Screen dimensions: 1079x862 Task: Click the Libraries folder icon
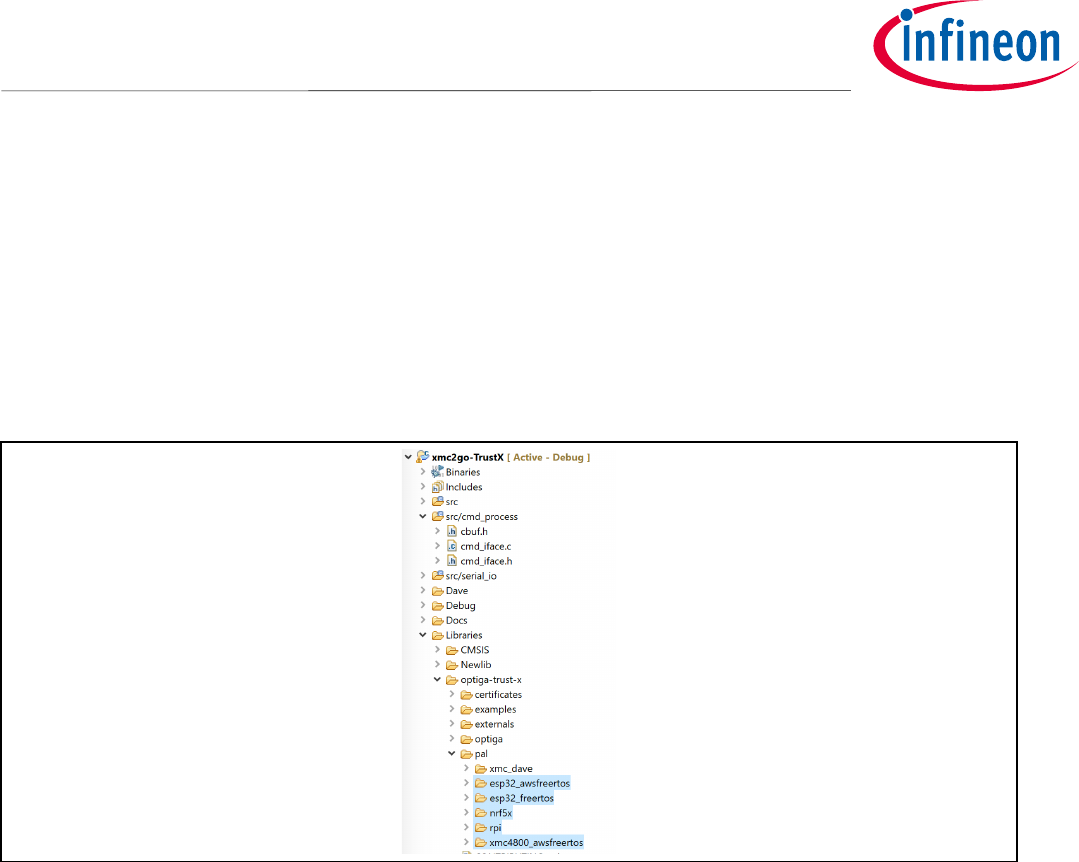click(437, 635)
